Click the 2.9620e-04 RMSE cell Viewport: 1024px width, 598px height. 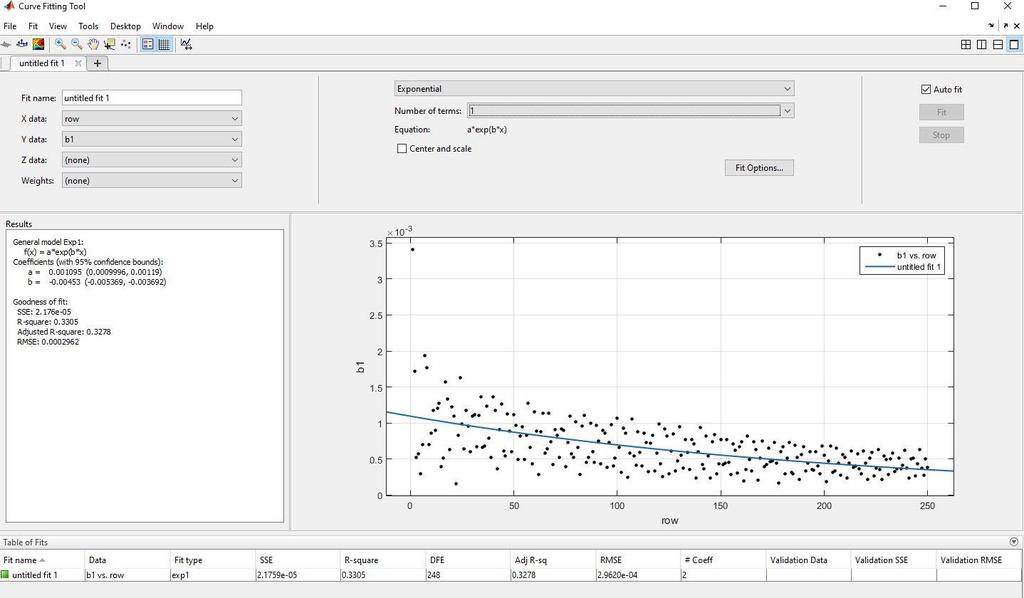(638, 575)
